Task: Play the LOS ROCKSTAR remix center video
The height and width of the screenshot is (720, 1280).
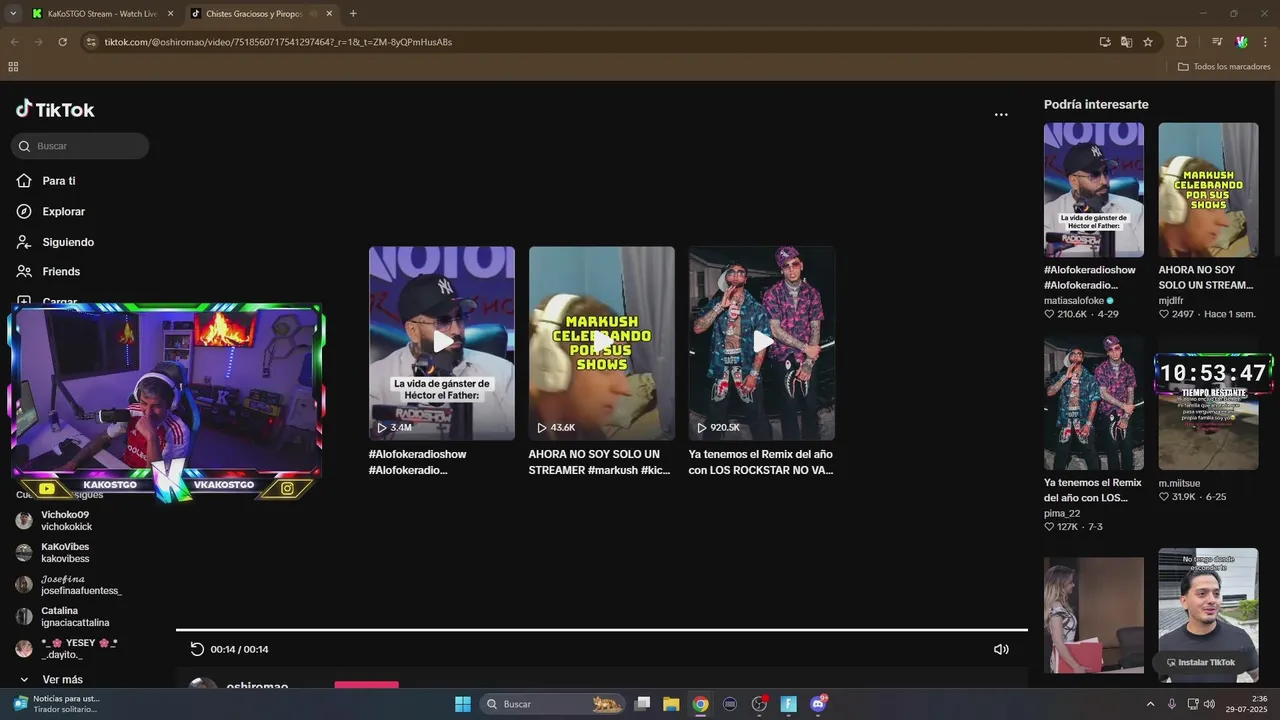Action: click(762, 343)
